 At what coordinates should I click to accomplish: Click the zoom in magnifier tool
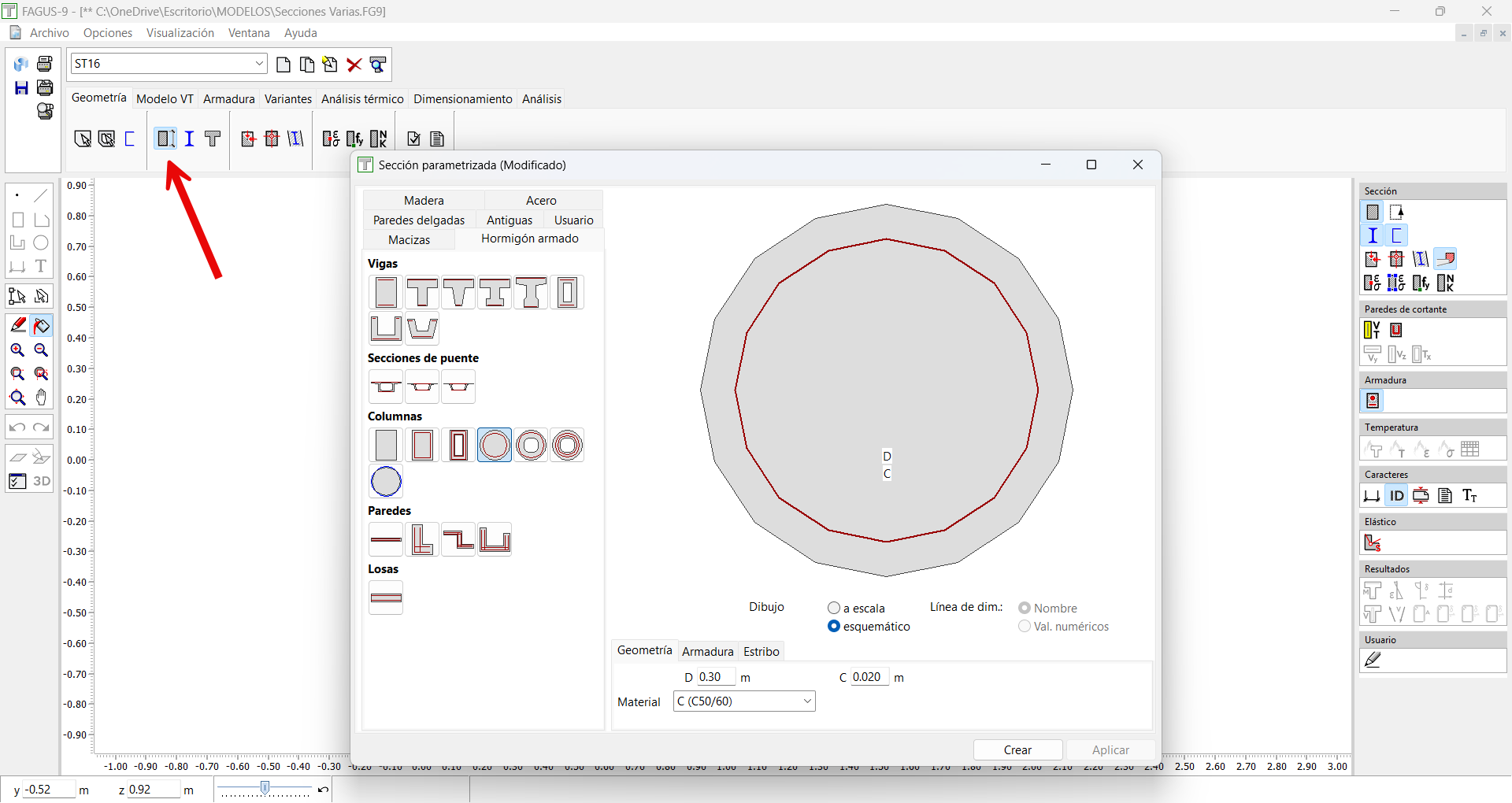pyautogui.click(x=17, y=350)
